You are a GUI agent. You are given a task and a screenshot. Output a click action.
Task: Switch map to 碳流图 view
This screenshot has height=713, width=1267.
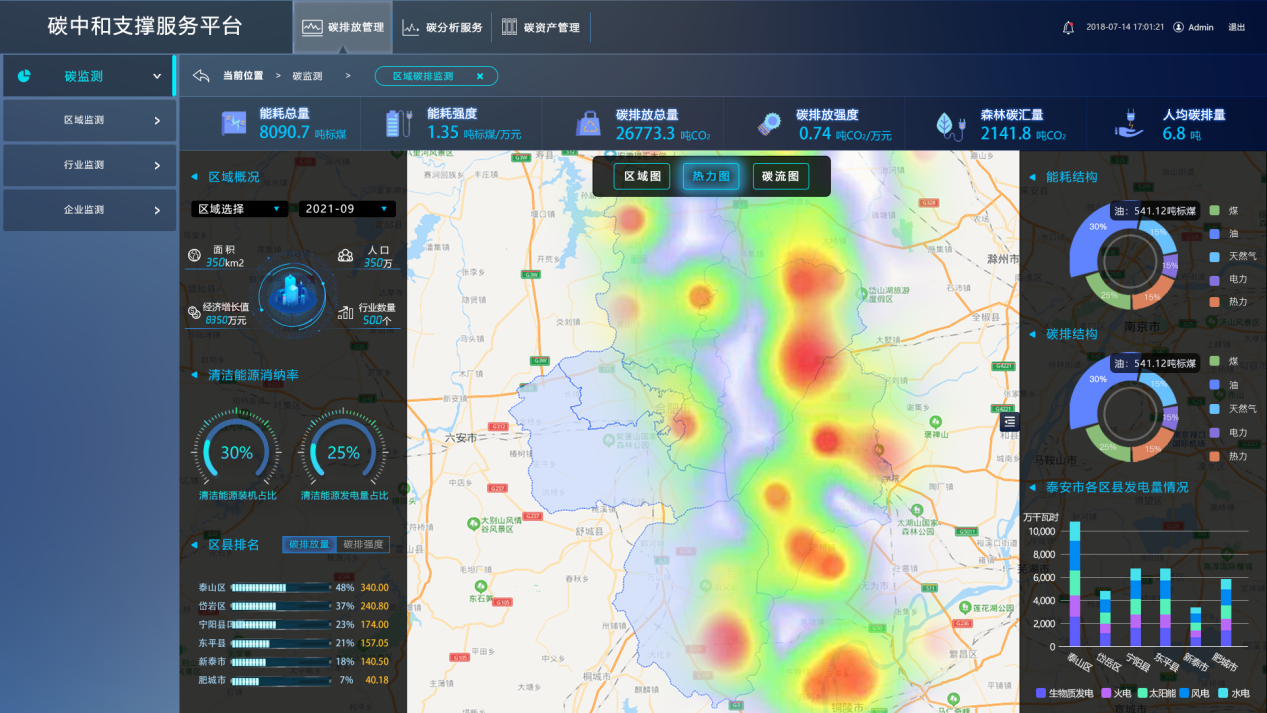(x=780, y=177)
